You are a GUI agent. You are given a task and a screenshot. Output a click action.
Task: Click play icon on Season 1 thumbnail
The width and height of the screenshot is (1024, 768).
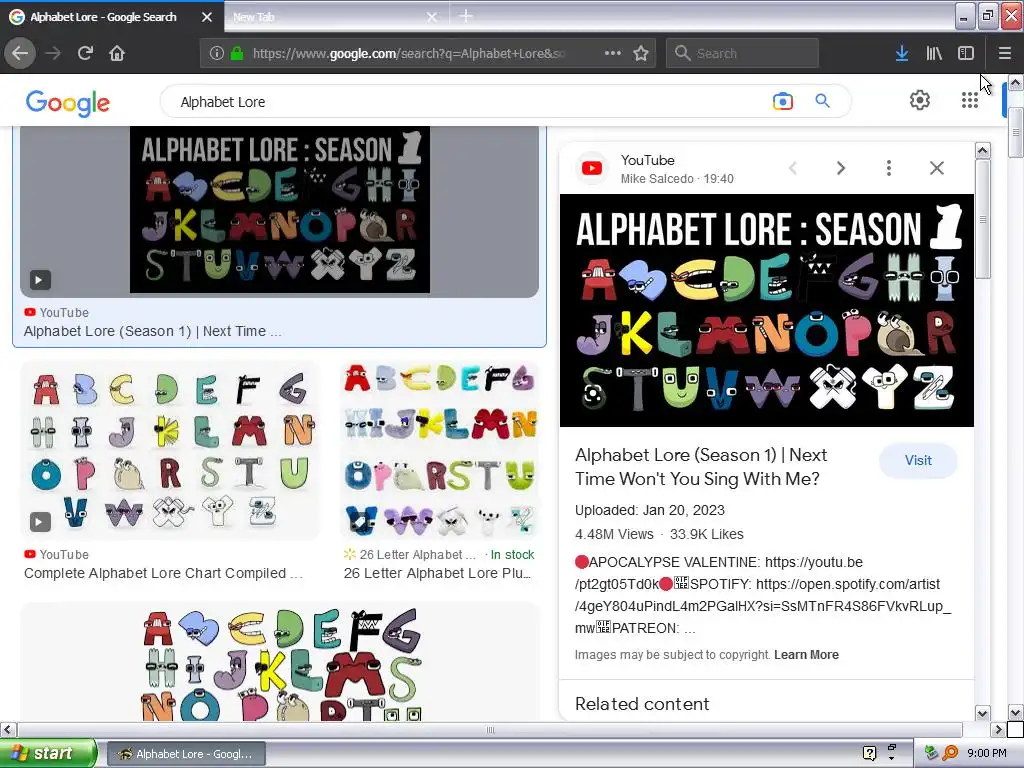point(39,280)
